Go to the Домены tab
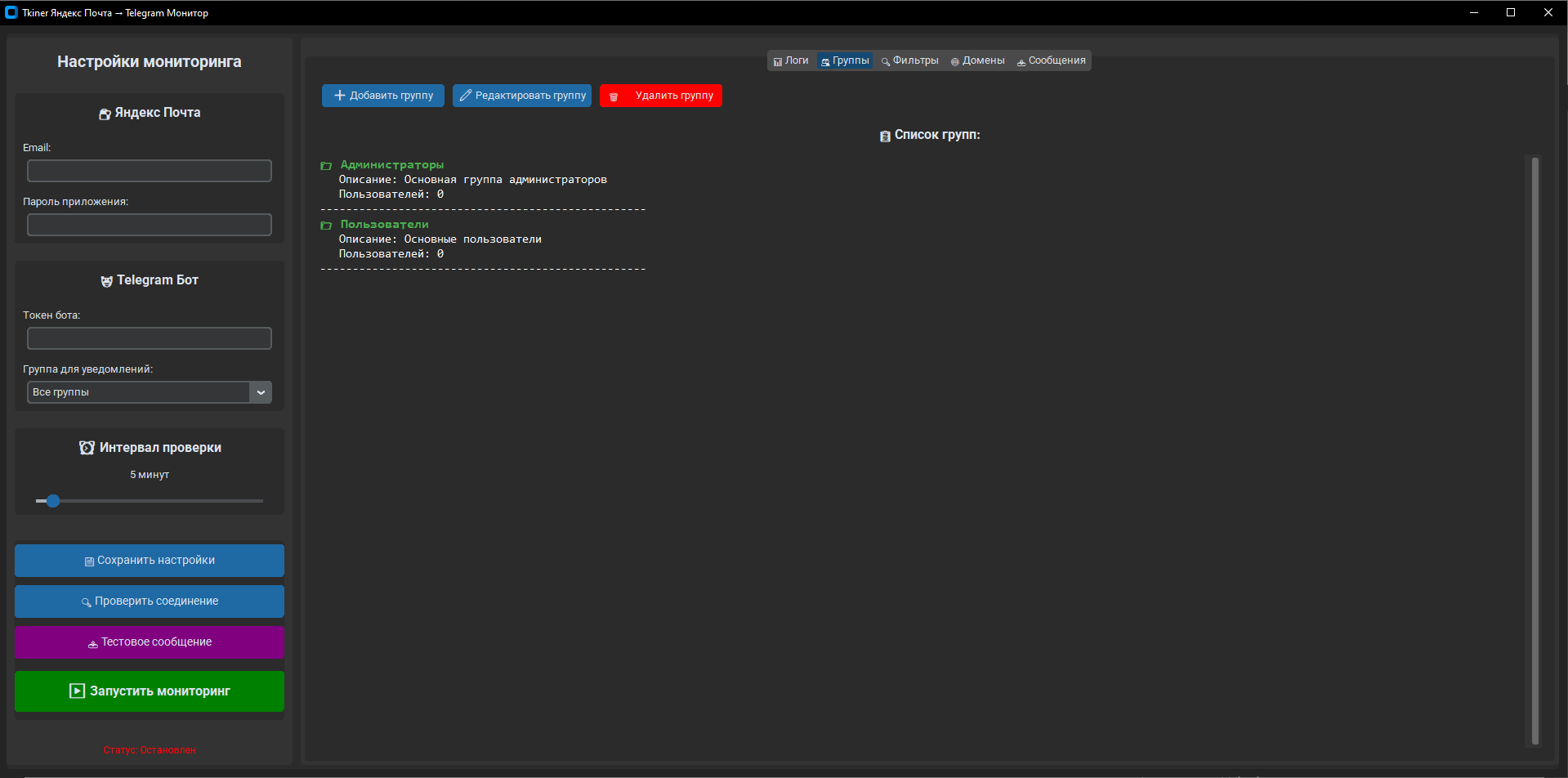 pyautogui.click(x=977, y=60)
